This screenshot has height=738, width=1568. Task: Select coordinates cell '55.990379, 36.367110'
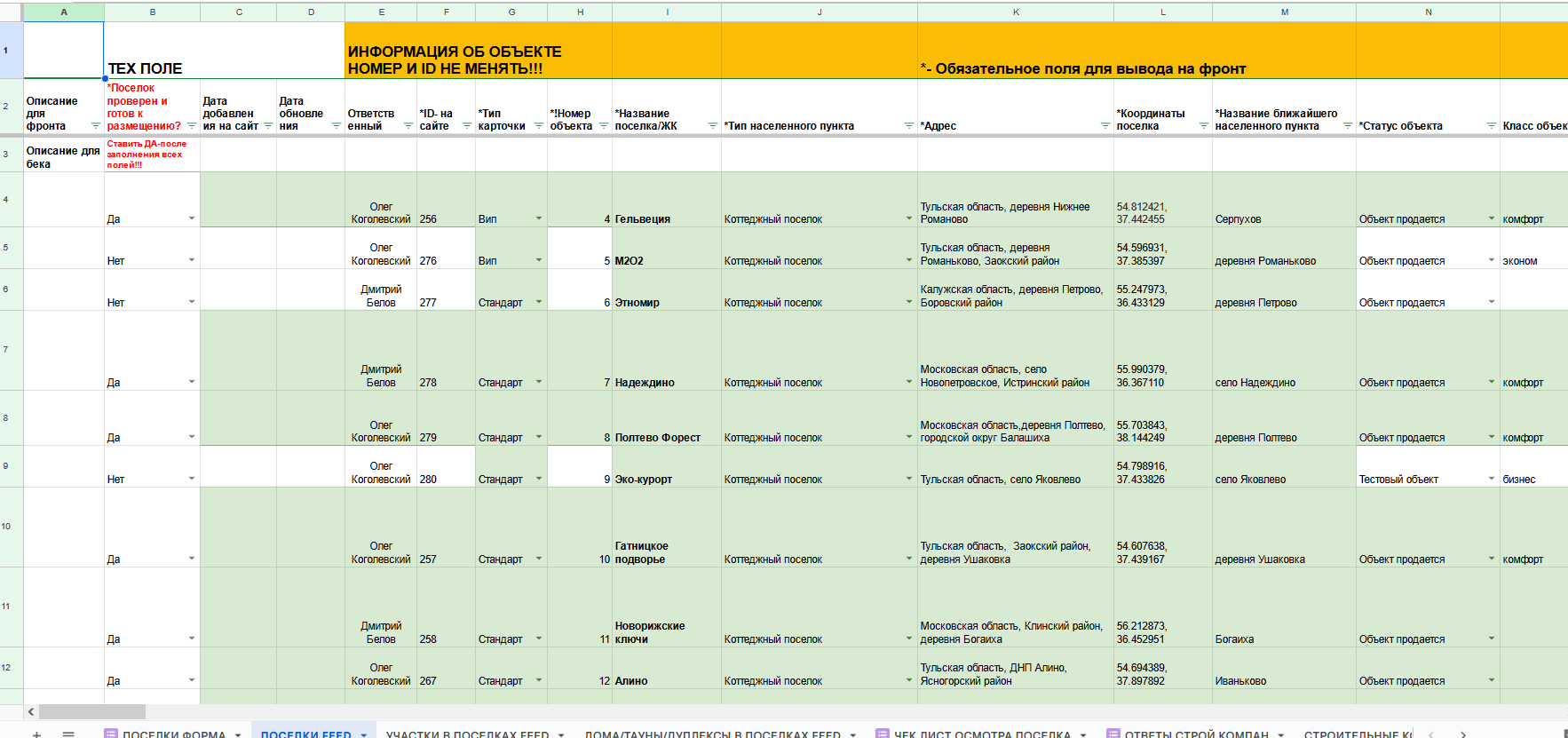pyautogui.click(x=1163, y=351)
